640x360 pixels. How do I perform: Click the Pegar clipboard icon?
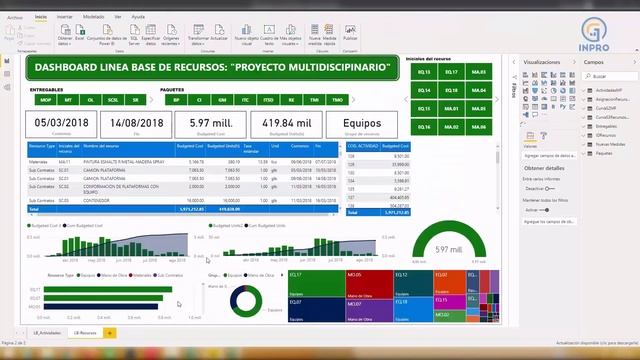tap(9, 31)
